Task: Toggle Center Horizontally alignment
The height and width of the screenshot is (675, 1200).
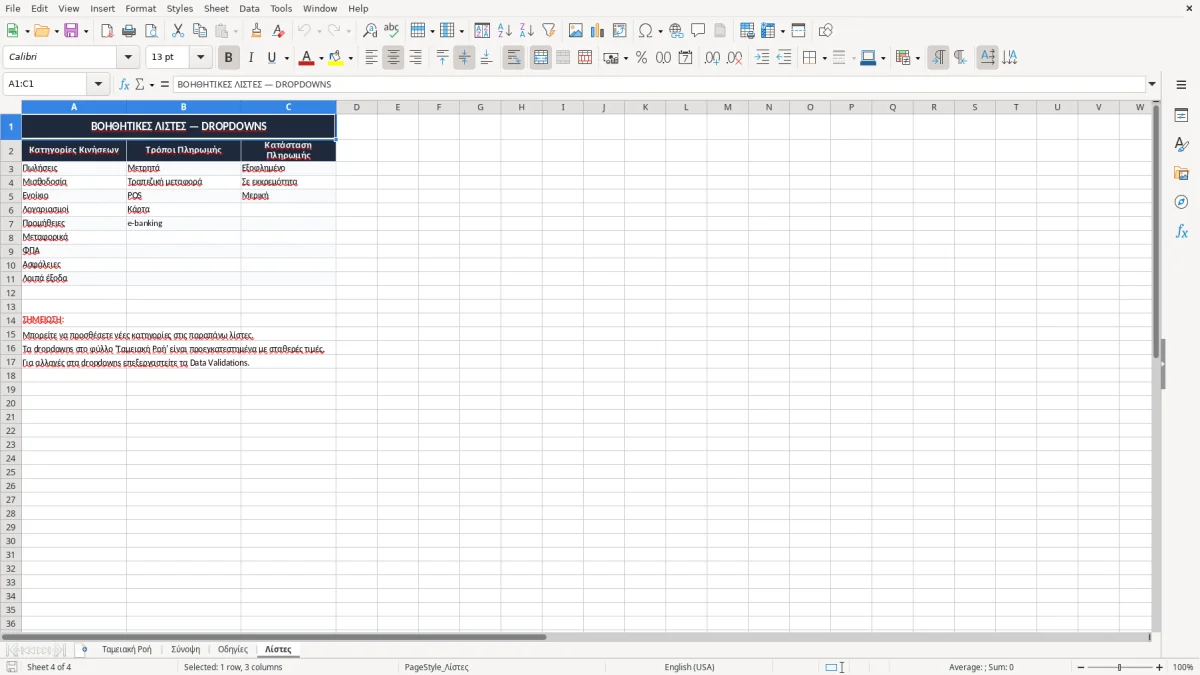Action: 394,58
